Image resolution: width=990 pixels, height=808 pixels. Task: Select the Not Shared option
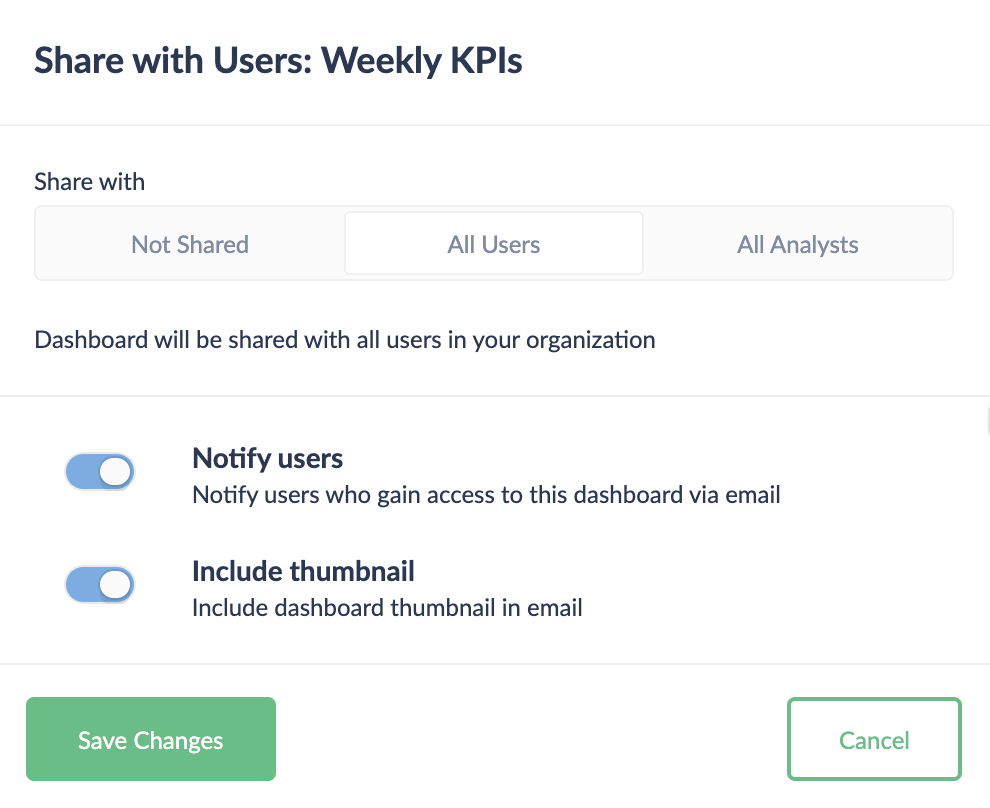tap(190, 244)
